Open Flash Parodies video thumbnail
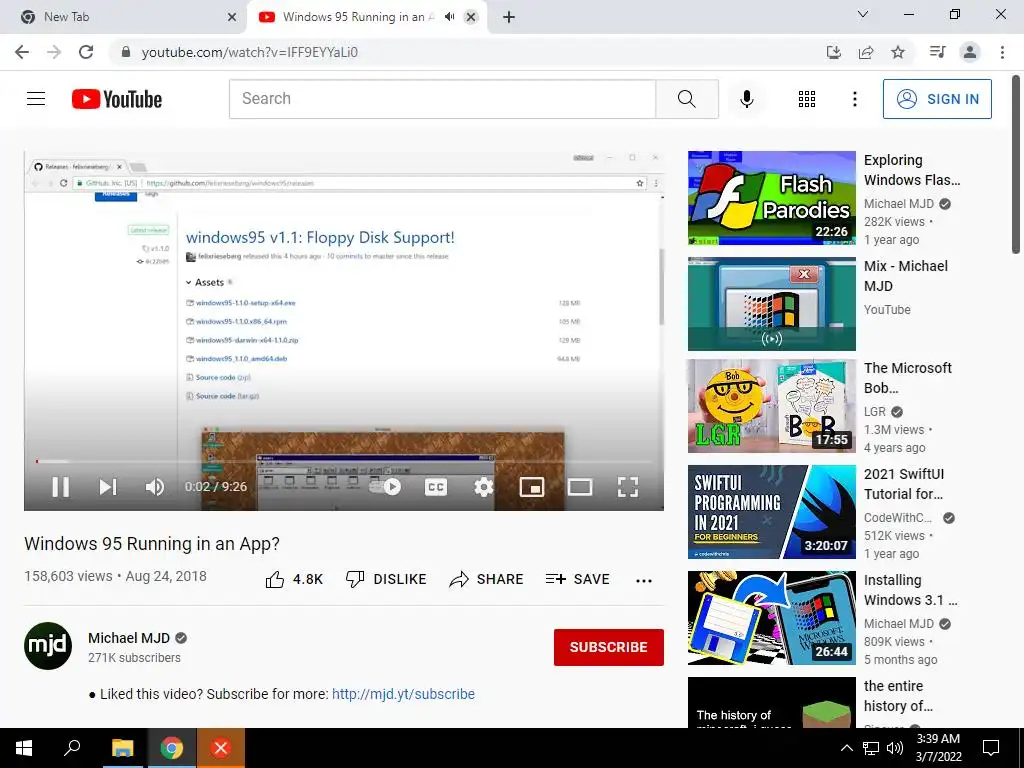1024x768 pixels. click(x=771, y=198)
